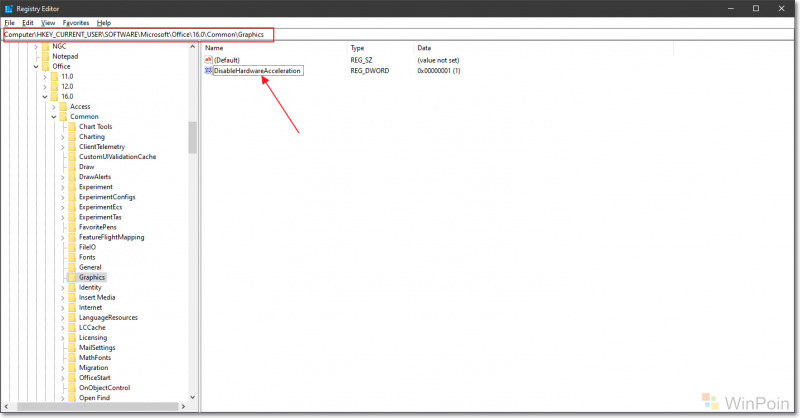
Task: Expand the Charting key
Action: click(63, 137)
